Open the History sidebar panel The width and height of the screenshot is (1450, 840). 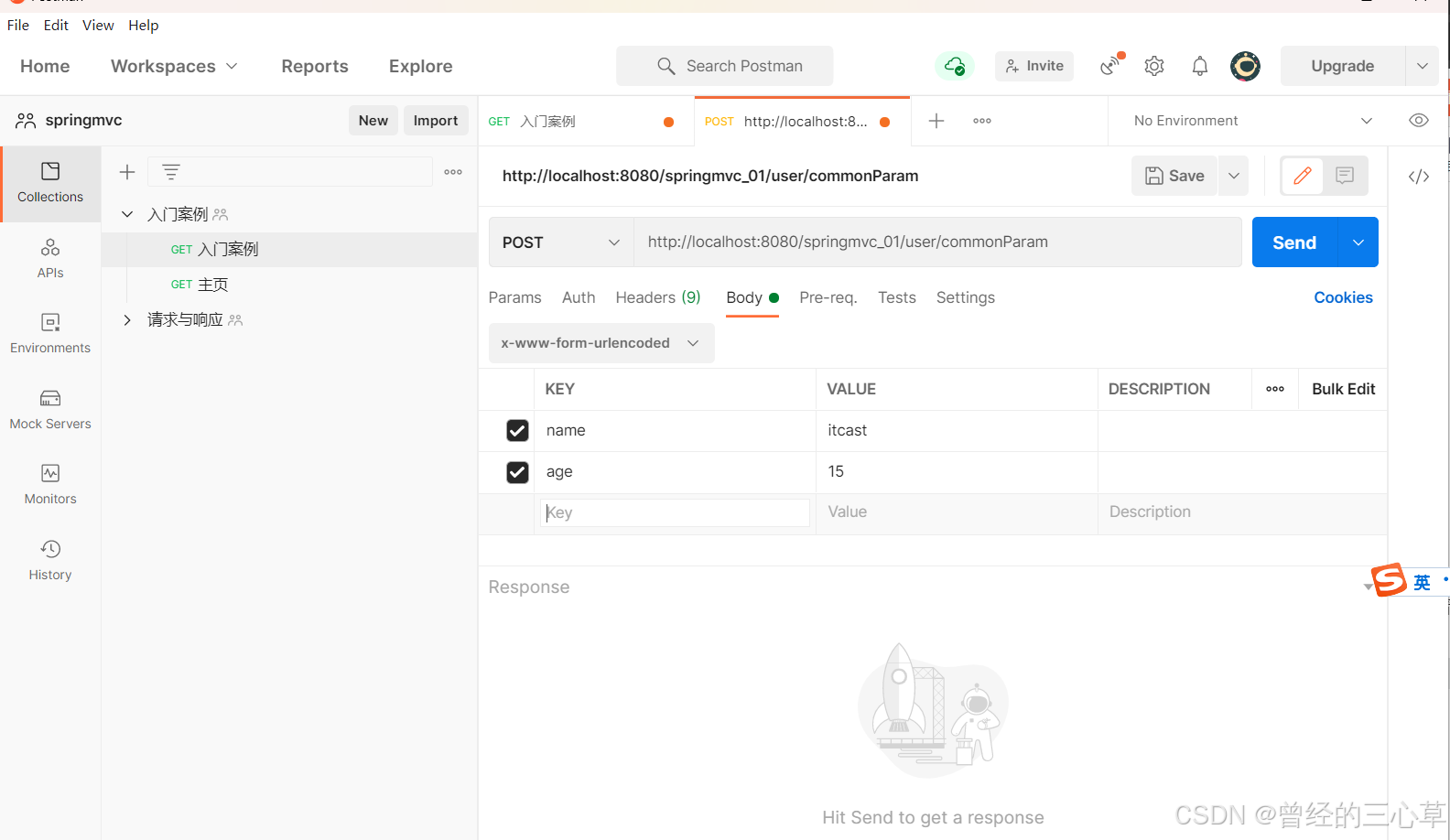(50, 561)
